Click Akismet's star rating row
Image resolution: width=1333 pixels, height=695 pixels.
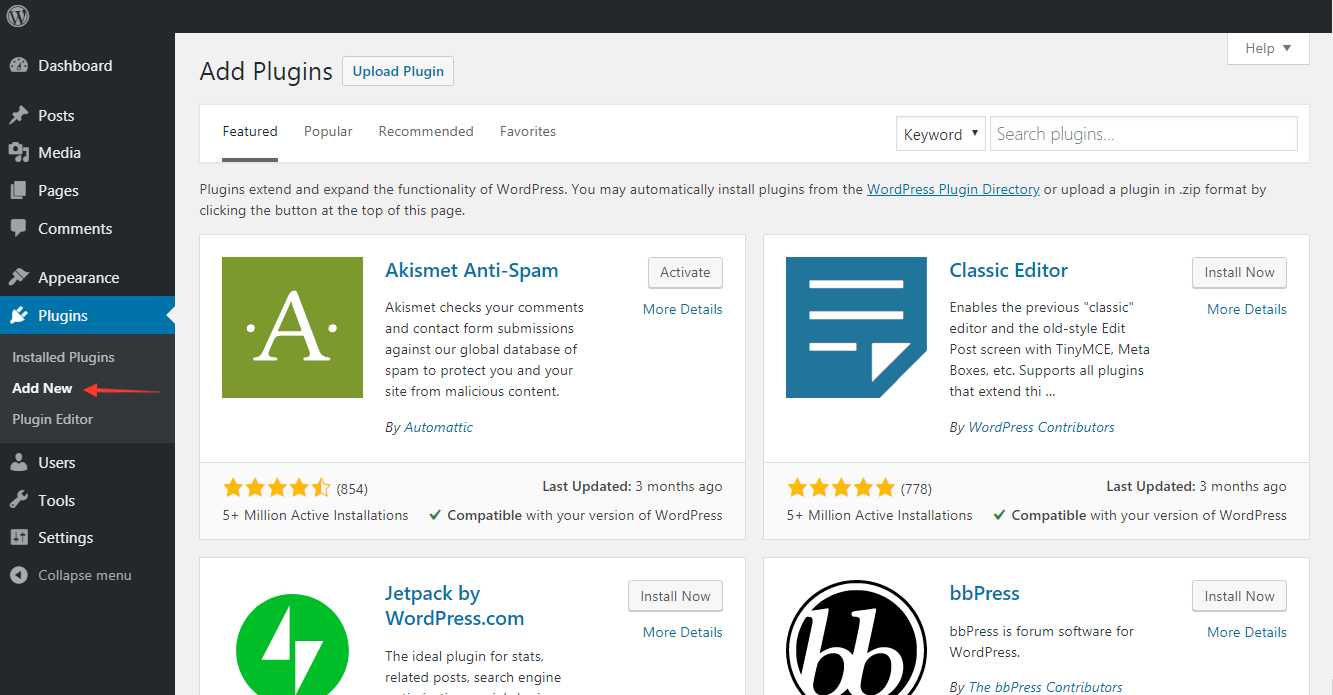point(277,488)
